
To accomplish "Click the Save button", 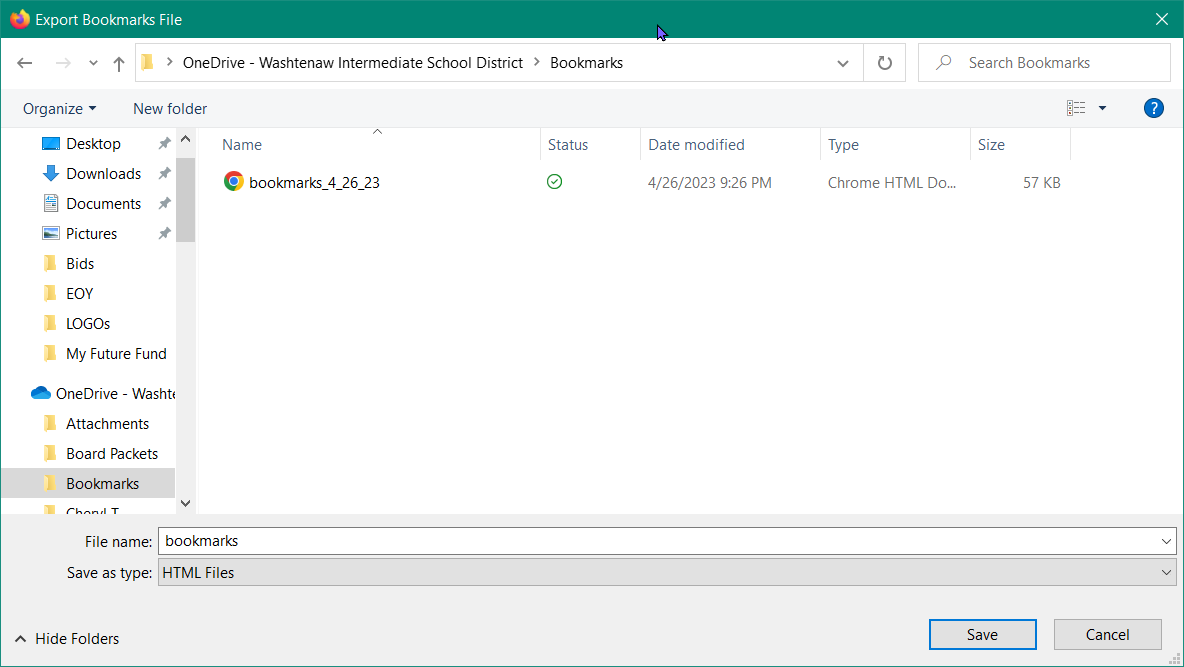I will pos(982,635).
